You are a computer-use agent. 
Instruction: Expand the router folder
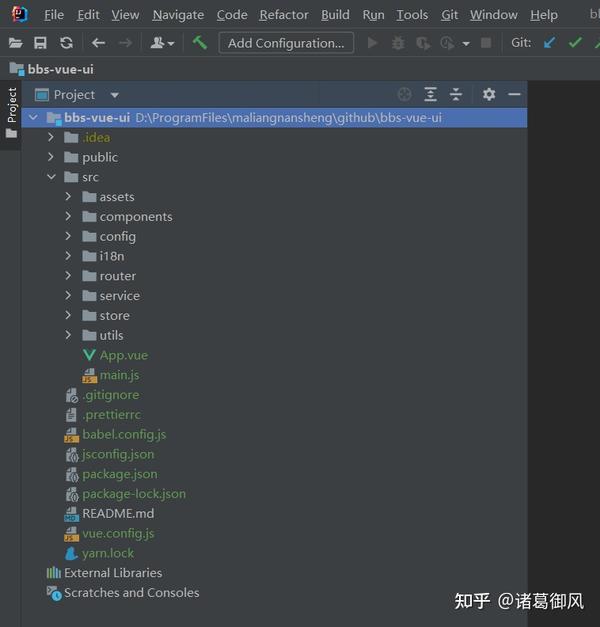click(68, 276)
